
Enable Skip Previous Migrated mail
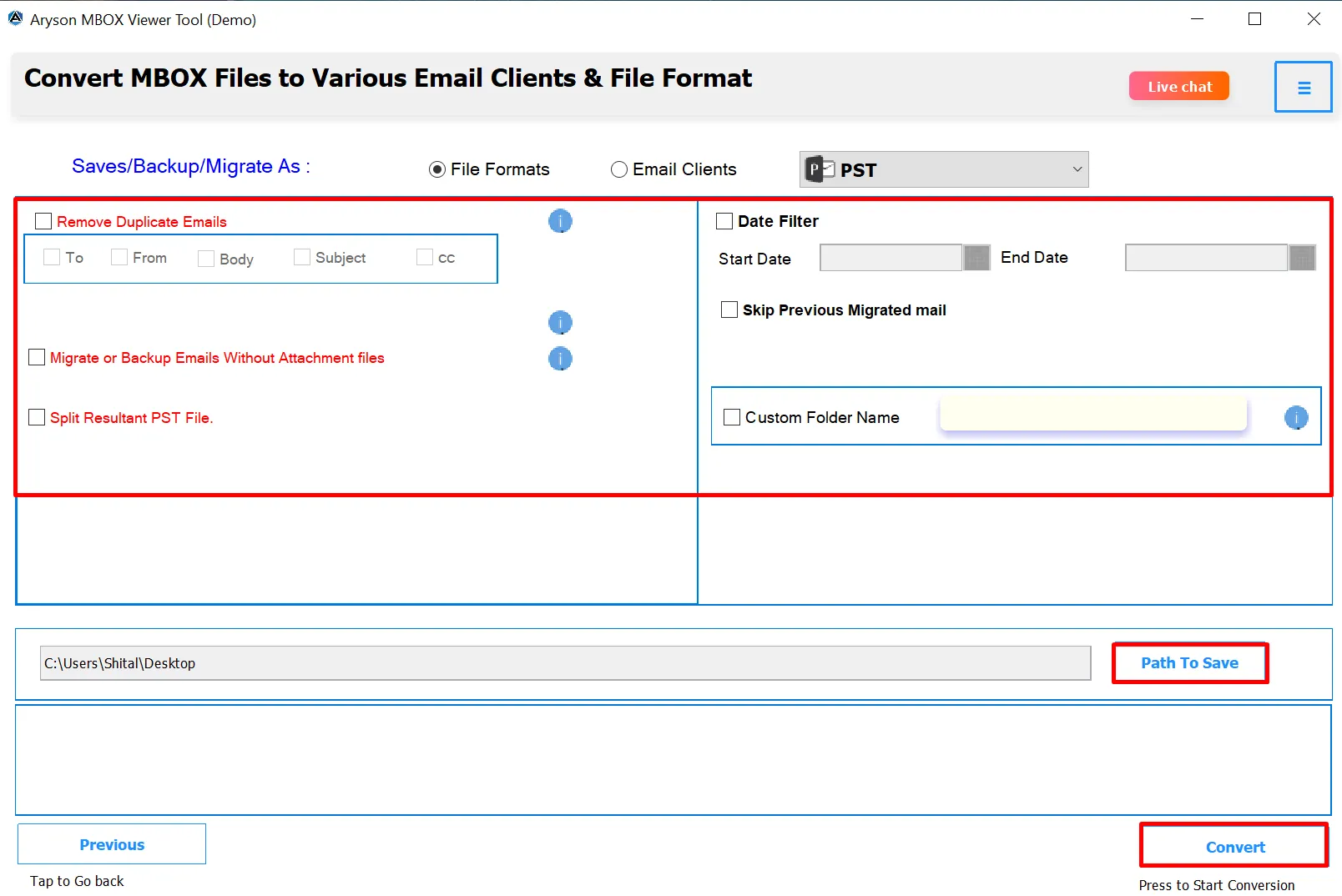729,310
